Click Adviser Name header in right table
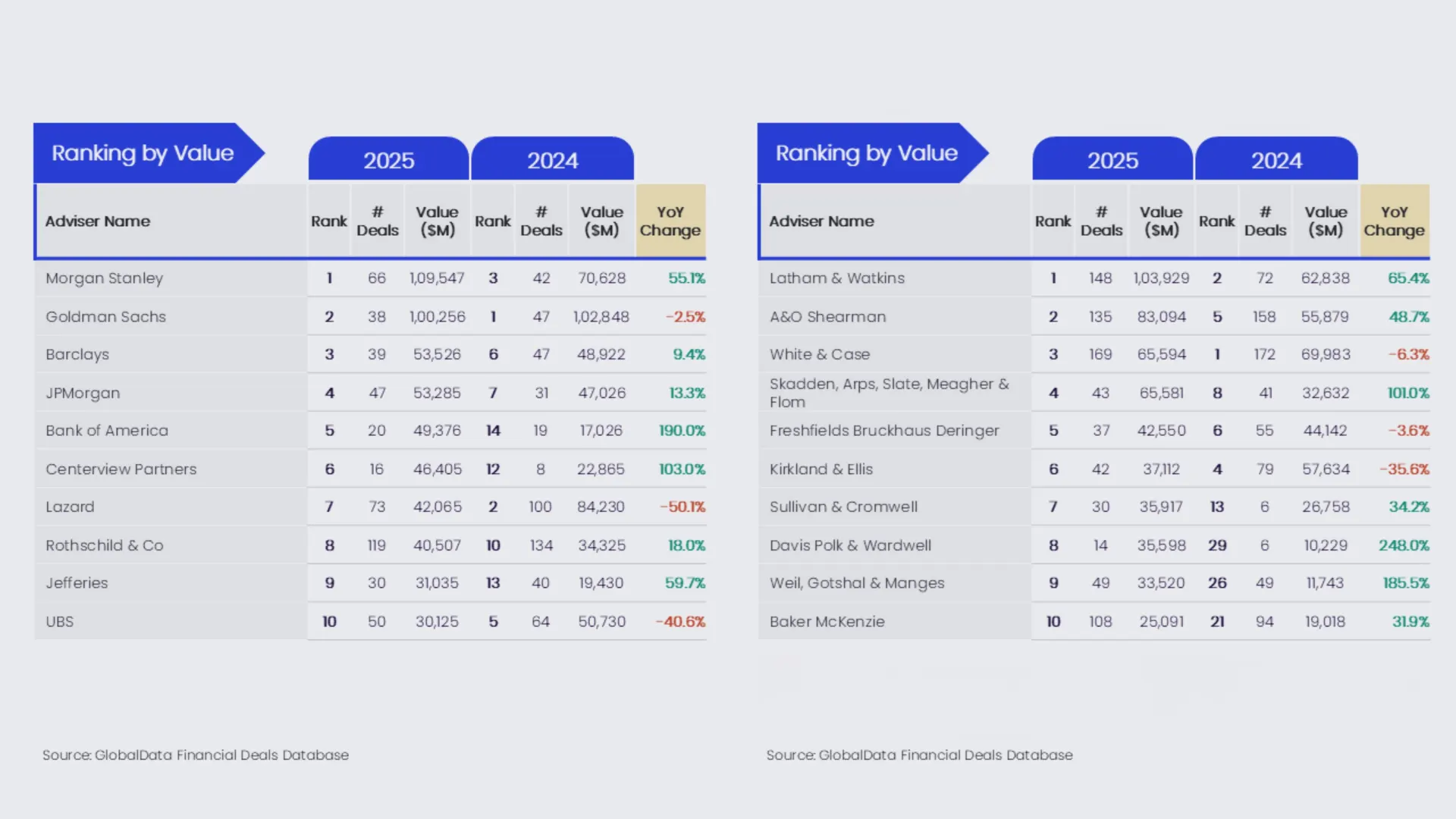 [x=821, y=221]
